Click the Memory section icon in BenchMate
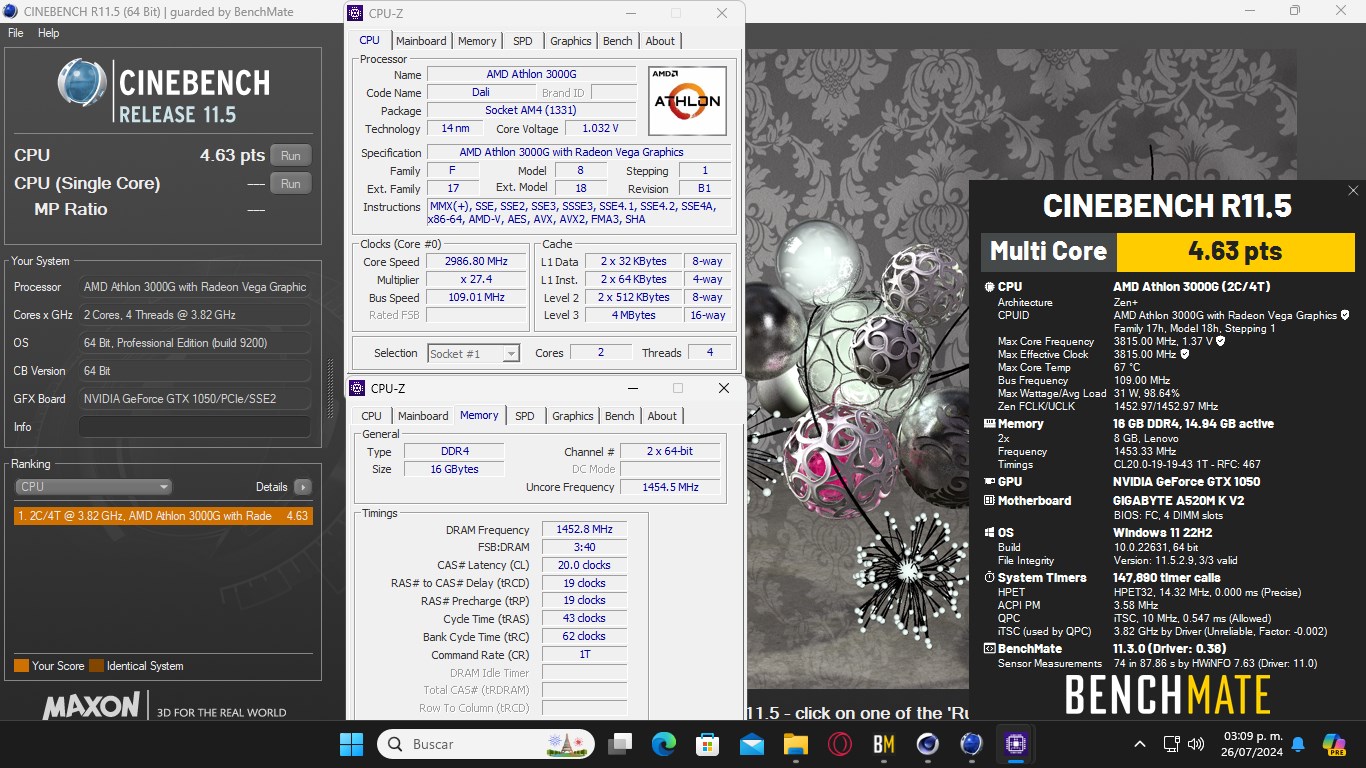Image resolution: width=1366 pixels, height=768 pixels. [990, 424]
